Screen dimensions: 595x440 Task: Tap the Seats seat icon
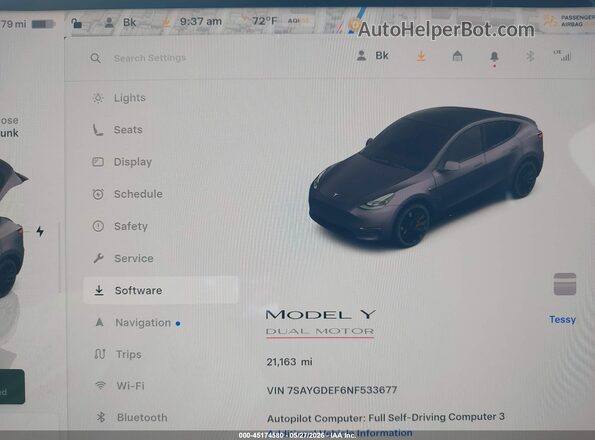tap(98, 130)
